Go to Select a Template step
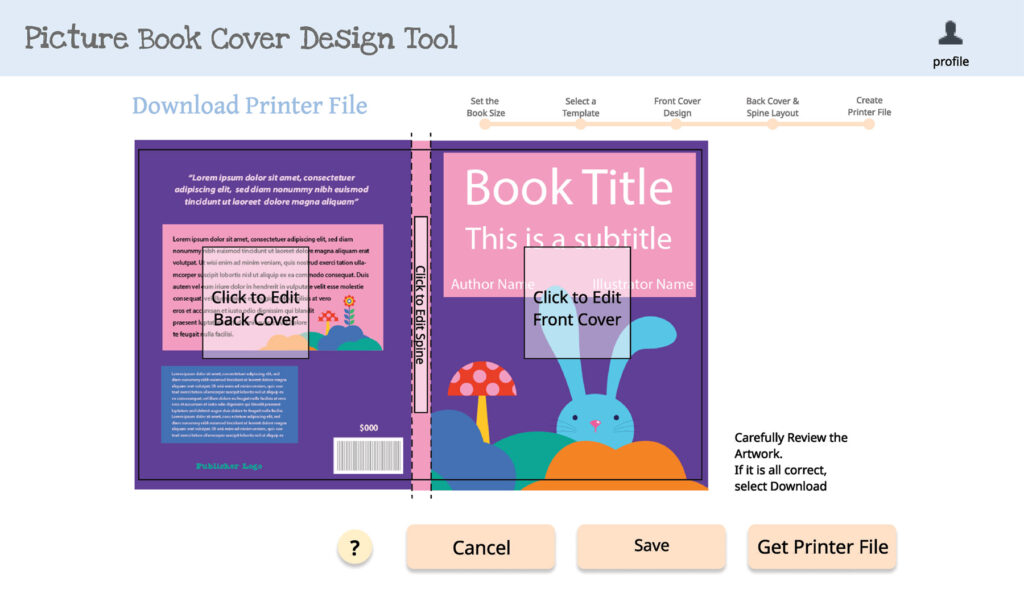This screenshot has width=1024, height=597. coord(581,112)
